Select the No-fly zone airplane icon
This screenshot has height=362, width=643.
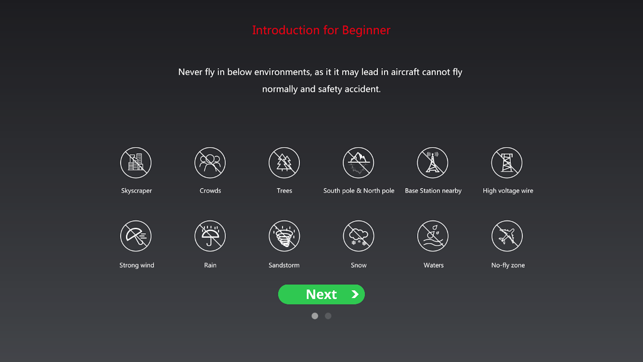pos(507,236)
